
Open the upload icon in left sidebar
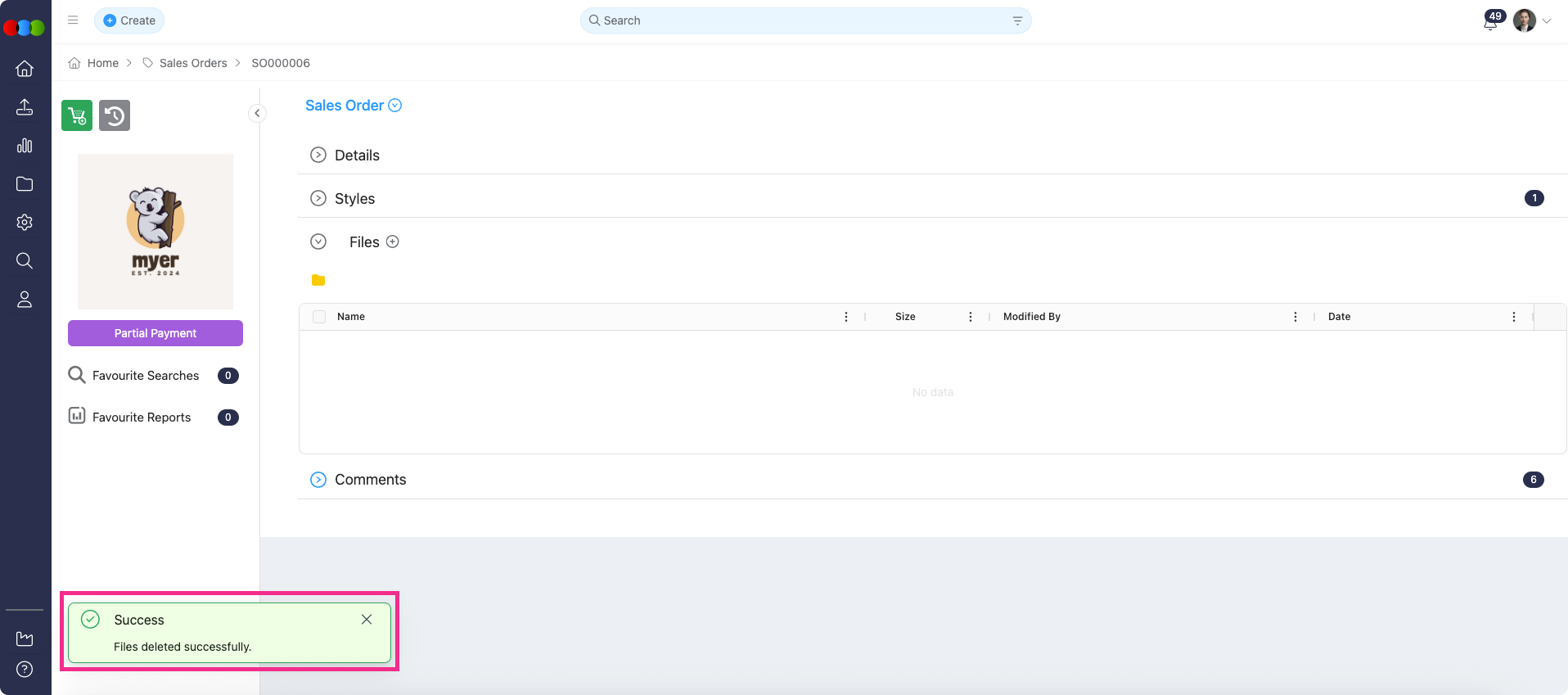point(25,107)
